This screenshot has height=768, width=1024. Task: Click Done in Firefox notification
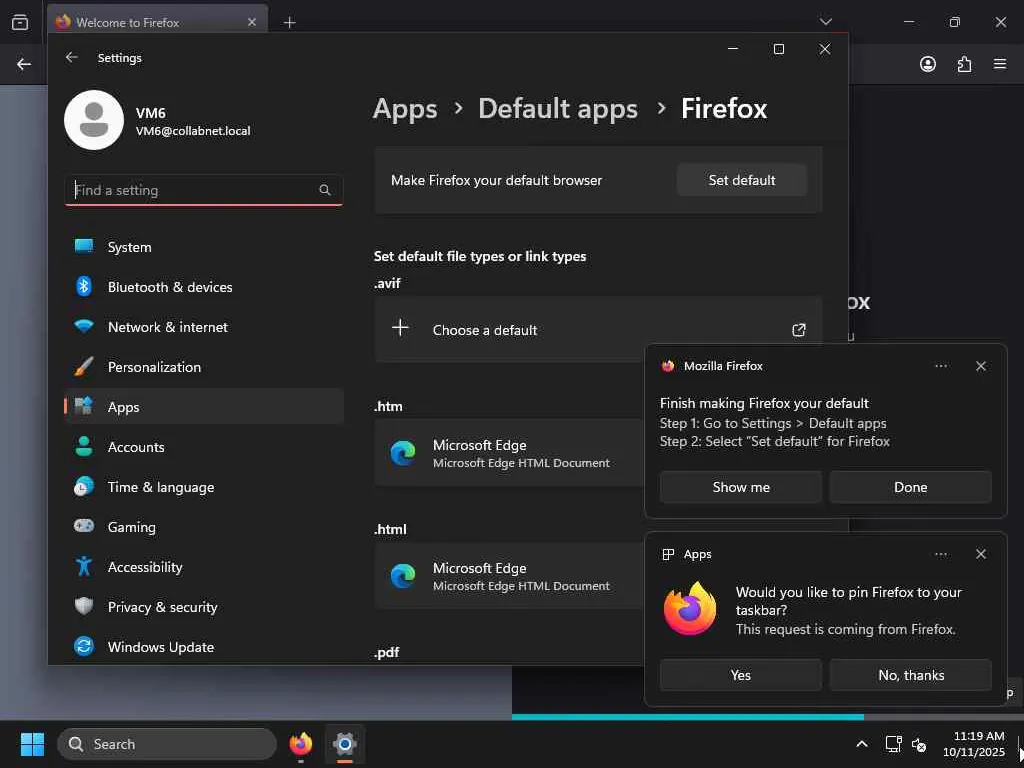coord(910,487)
